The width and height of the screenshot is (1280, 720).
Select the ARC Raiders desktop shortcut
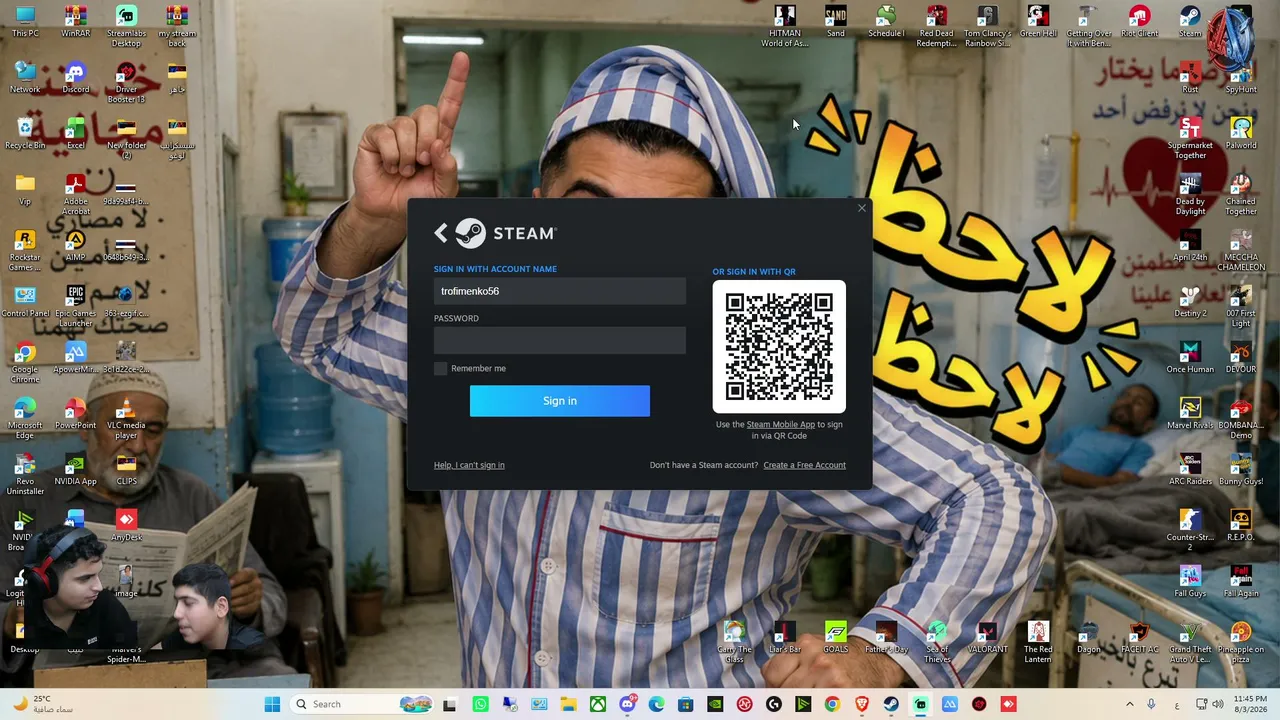(1190, 470)
